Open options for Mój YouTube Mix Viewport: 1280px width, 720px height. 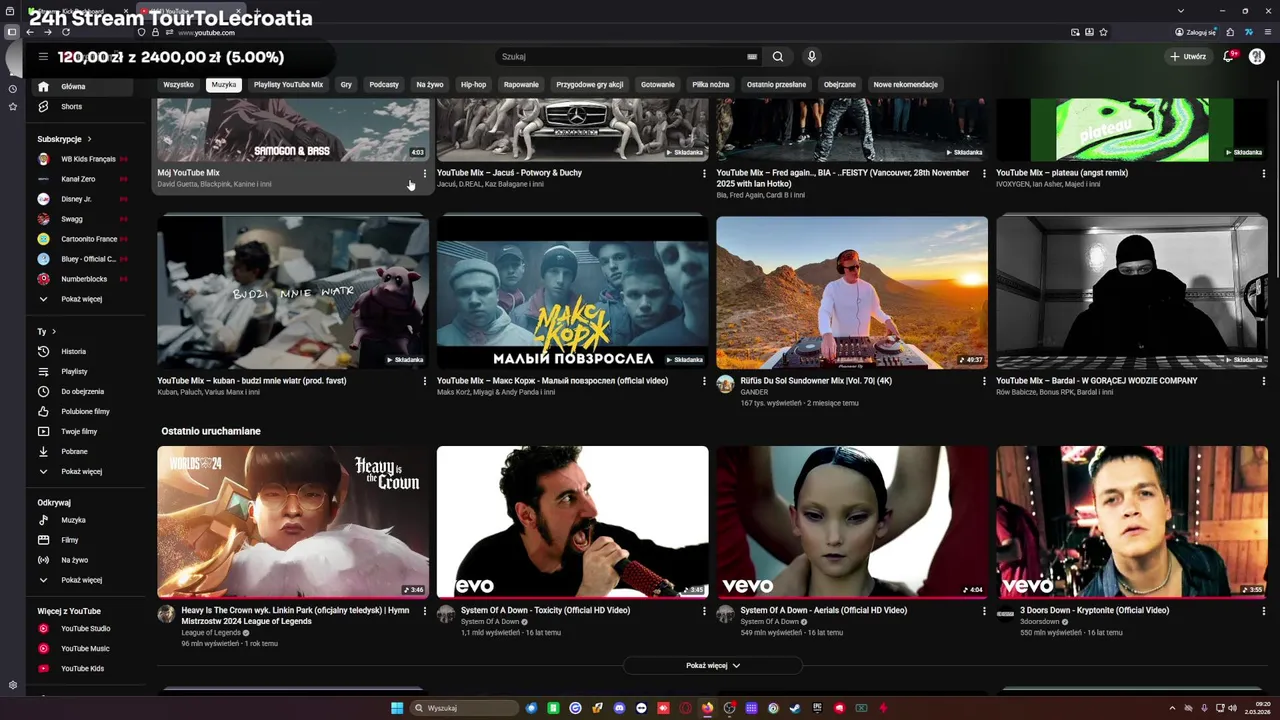click(x=425, y=173)
